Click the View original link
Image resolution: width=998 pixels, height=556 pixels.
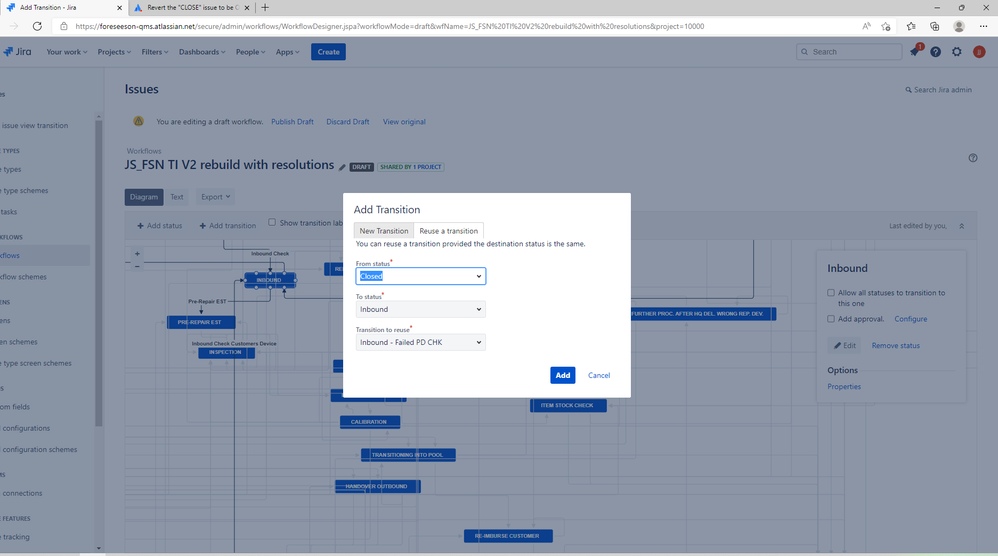[x=404, y=122]
